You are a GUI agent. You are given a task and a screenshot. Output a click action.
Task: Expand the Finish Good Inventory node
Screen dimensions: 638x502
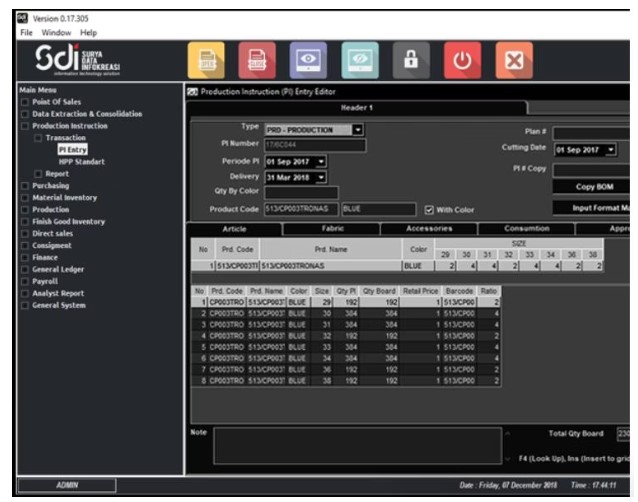25,222
